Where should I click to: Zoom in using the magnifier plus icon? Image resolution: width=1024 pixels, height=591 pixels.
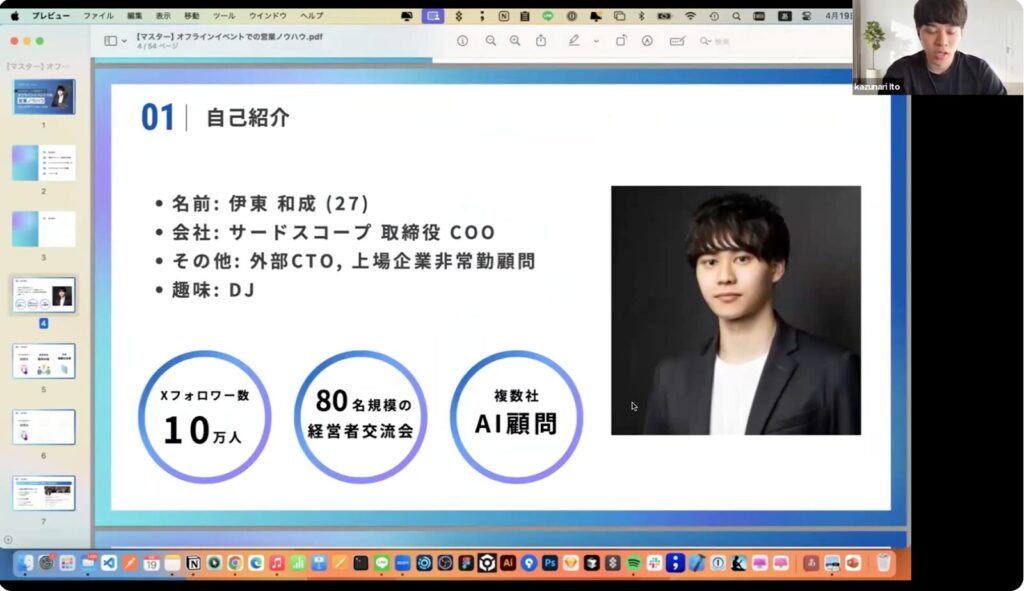point(515,41)
